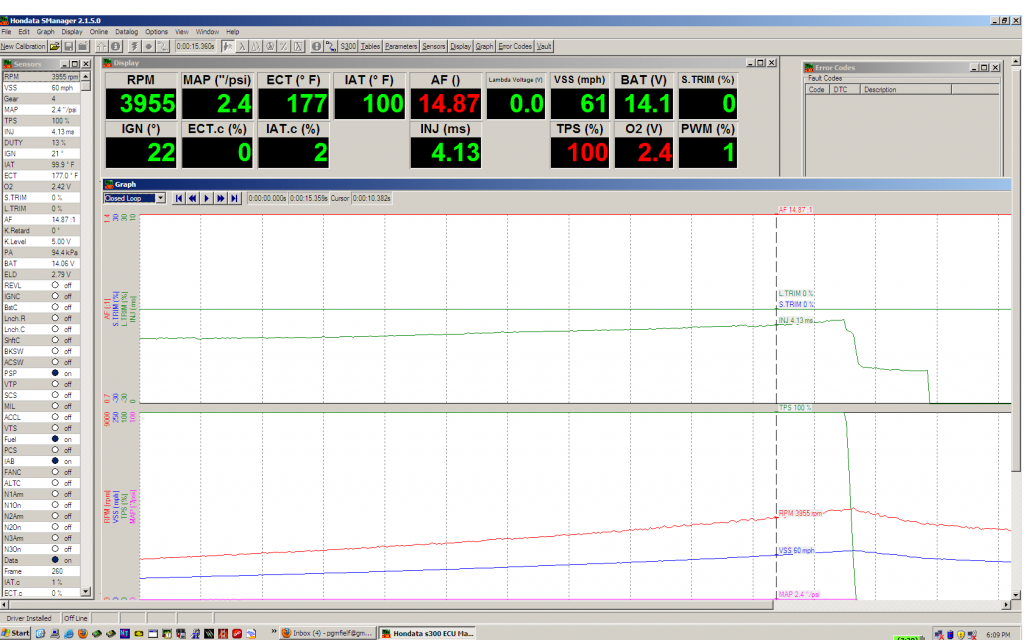
Task: Click the info icon left of S300 button
Action: [316, 46]
